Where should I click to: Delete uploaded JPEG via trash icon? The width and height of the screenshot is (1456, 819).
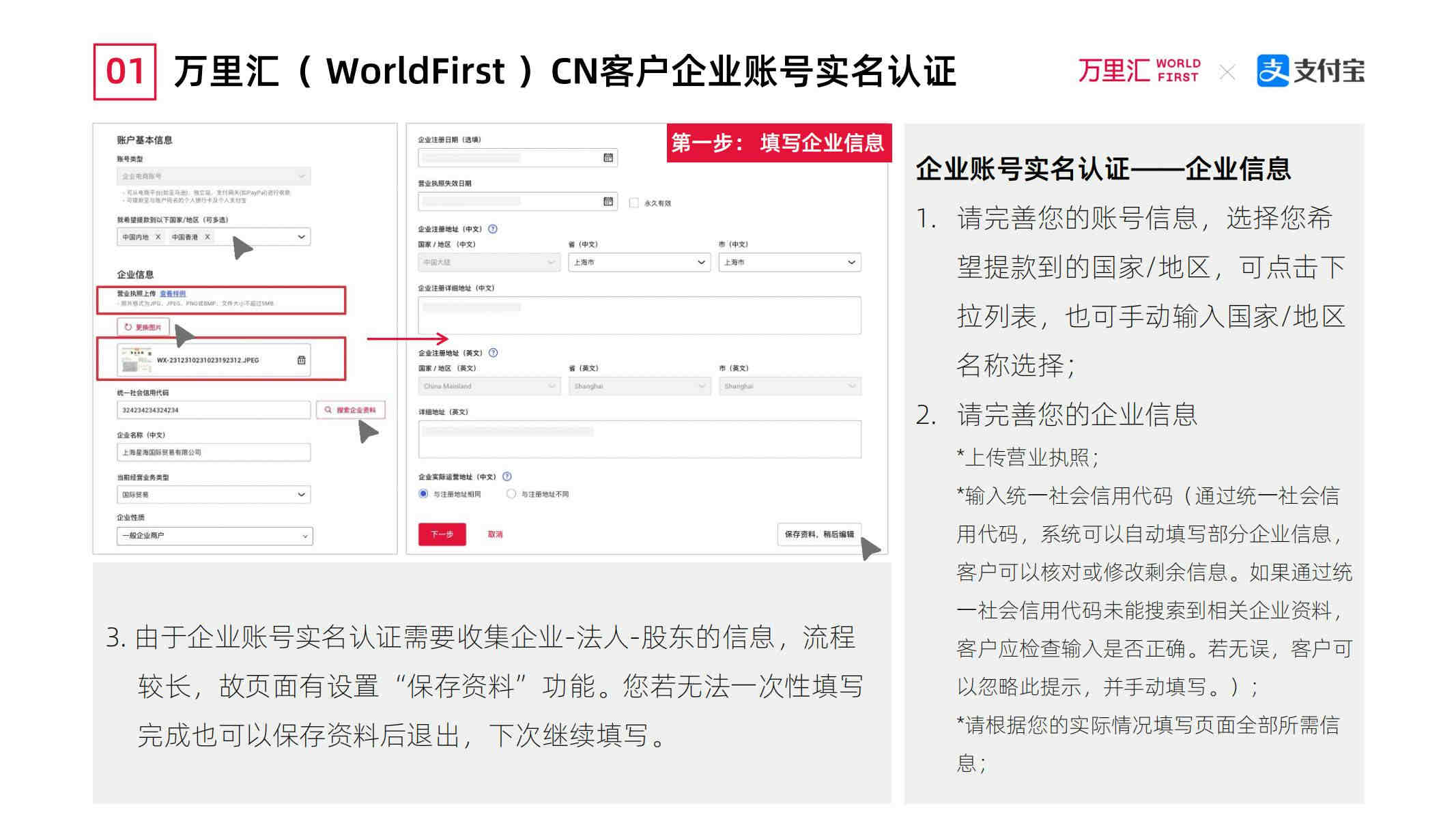click(x=301, y=360)
